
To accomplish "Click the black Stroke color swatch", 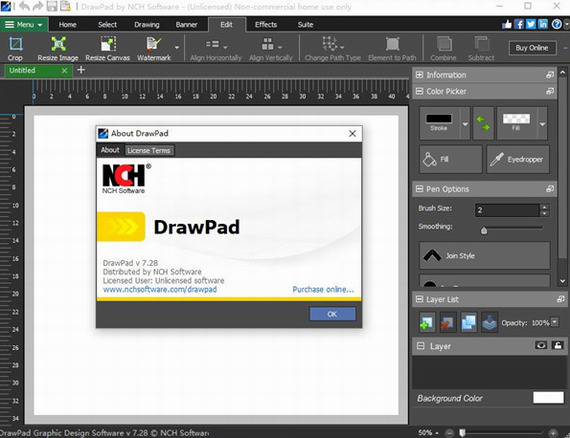I will click(439, 118).
